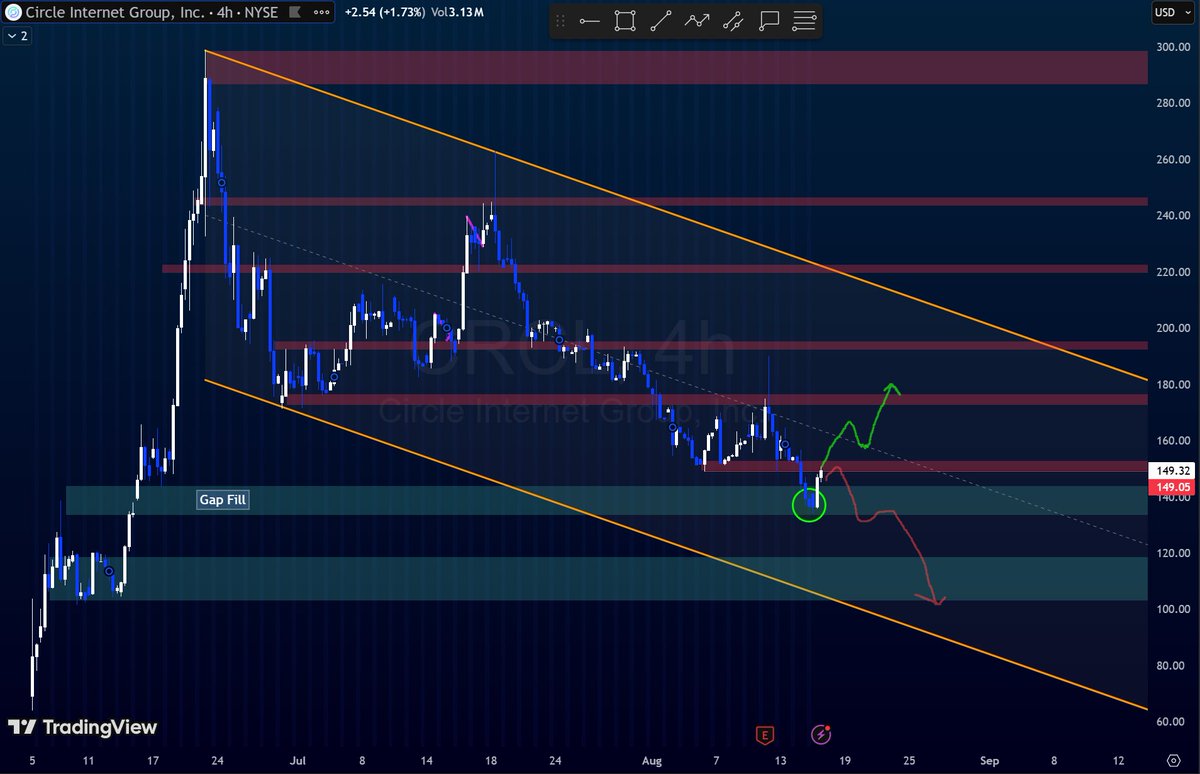
Task: Grab the favorites toolbar drag handle
Action: click(x=562, y=21)
